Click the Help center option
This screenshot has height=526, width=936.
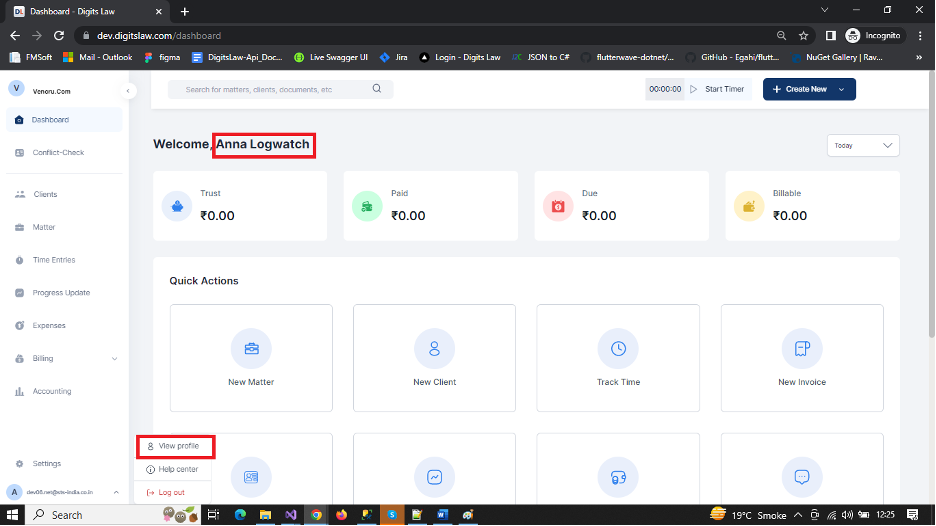[x=177, y=469]
